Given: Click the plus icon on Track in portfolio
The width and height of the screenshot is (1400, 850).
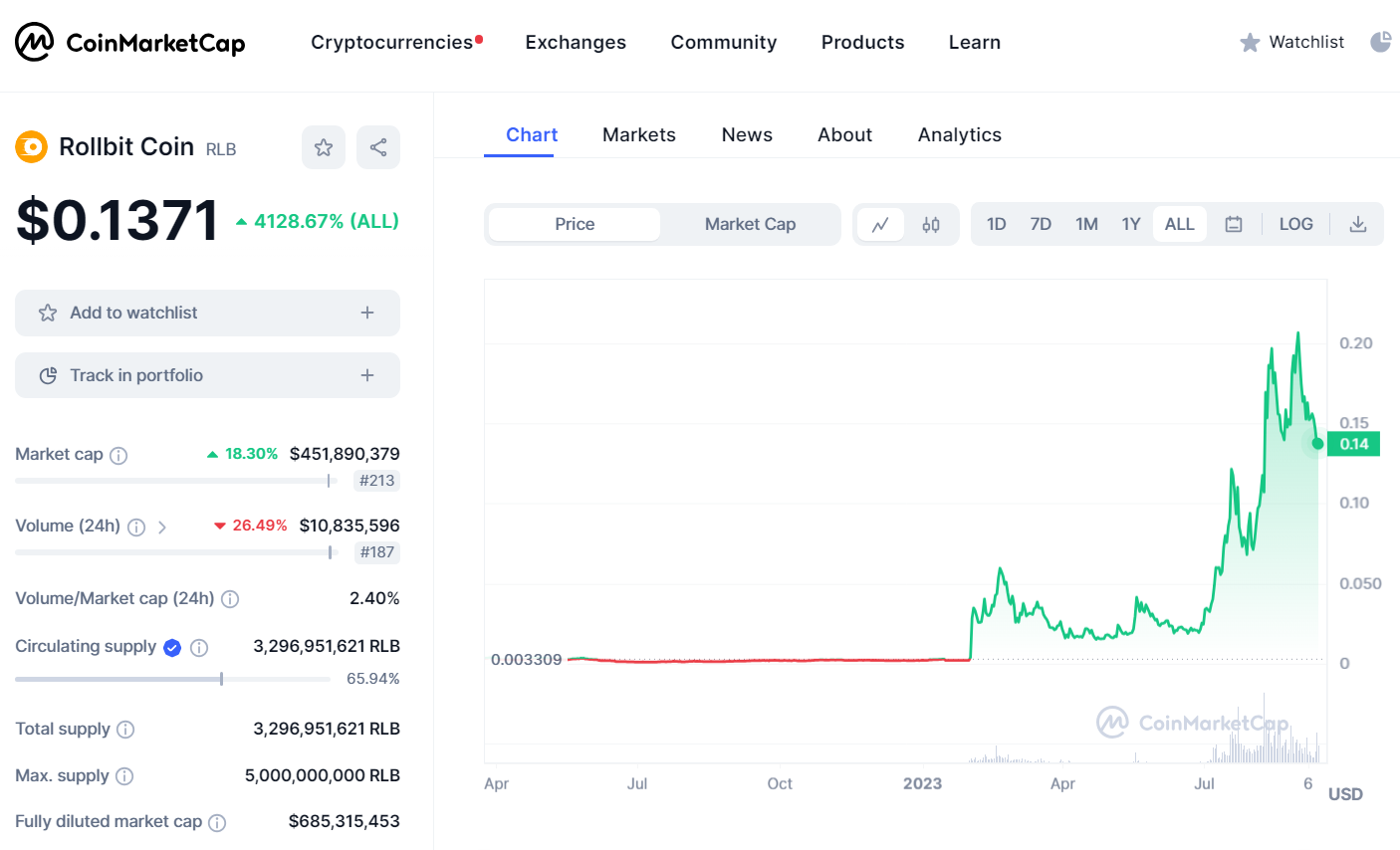Looking at the screenshot, I should tap(367, 375).
